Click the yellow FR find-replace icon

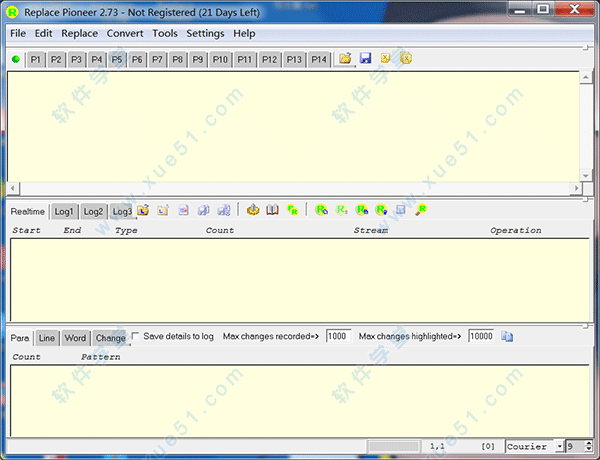click(292, 210)
